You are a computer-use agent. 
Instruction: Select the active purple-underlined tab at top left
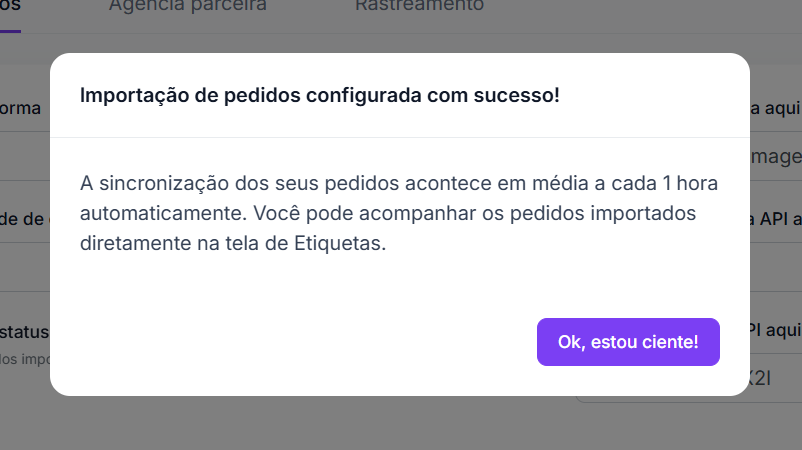[x=10, y=10]
